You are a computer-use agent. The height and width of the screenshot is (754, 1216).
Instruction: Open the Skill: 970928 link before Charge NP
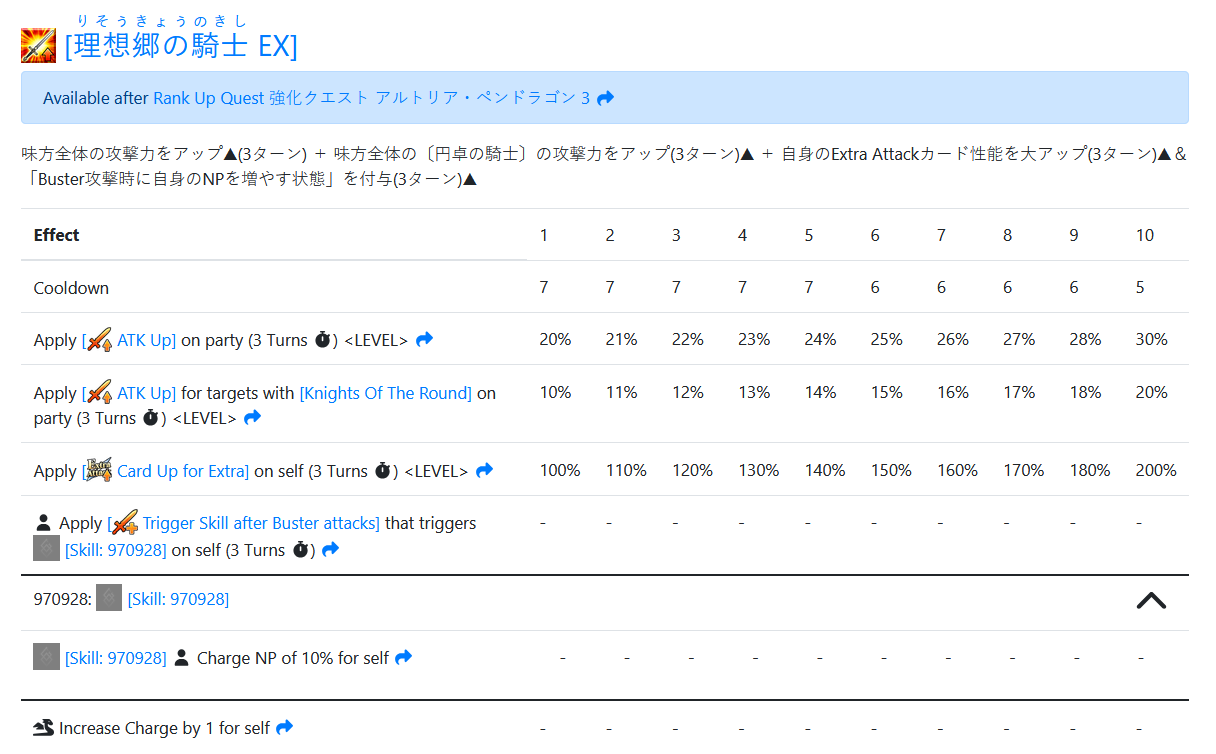[116, 658]
